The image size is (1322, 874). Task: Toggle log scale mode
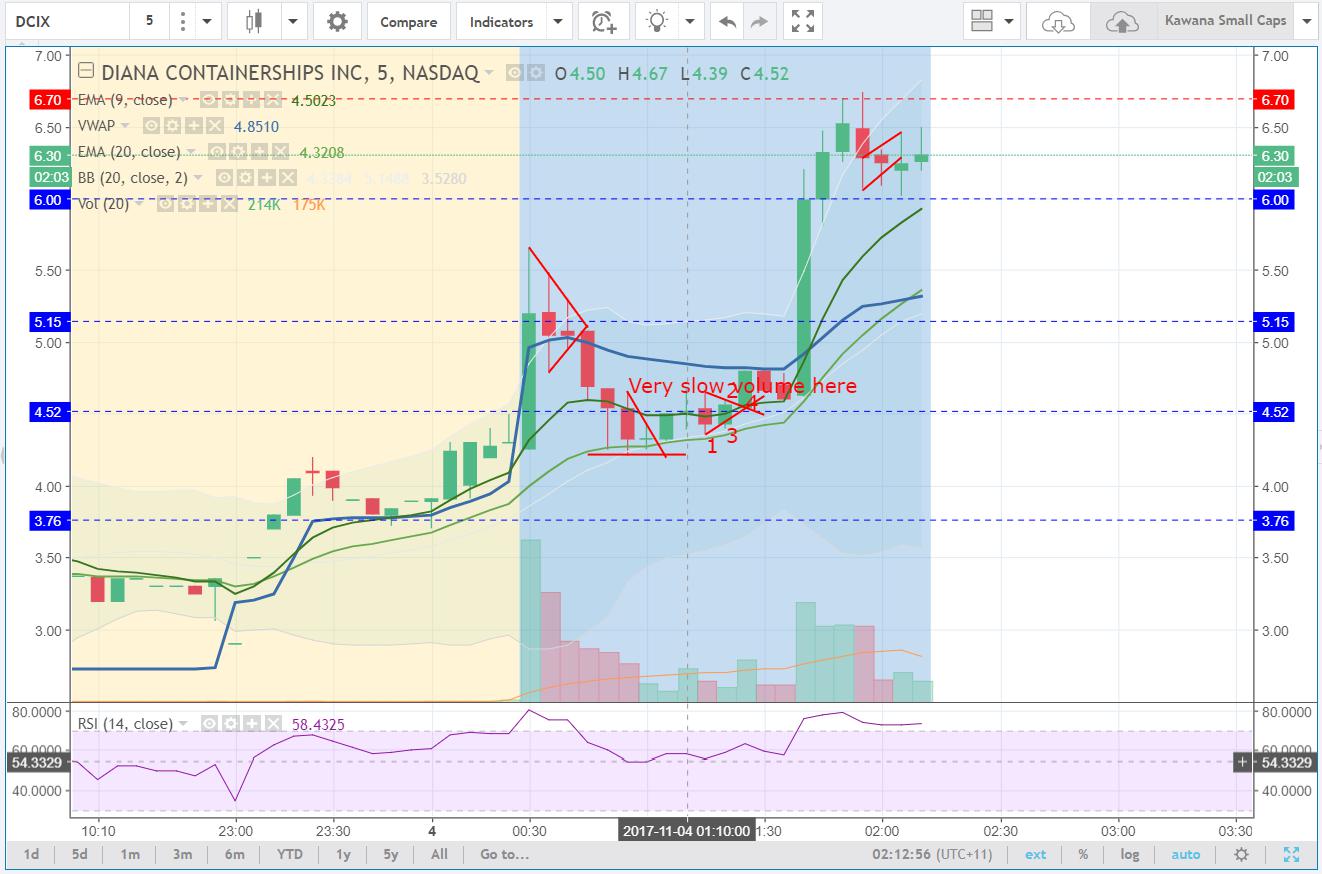(x=1129, y=855)
